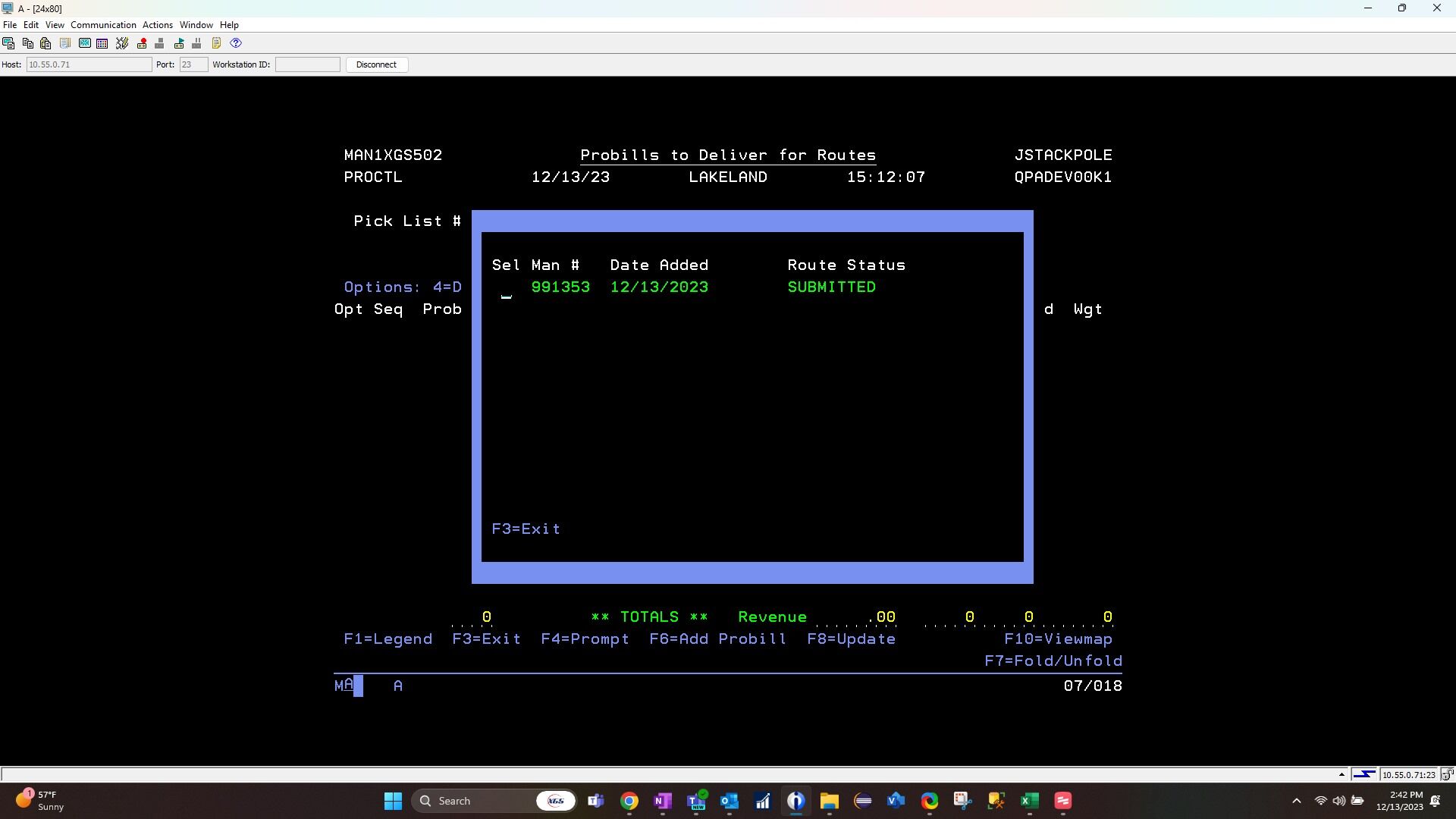
Task: Play macro with green arrow icon
Action: coord(179,43)
